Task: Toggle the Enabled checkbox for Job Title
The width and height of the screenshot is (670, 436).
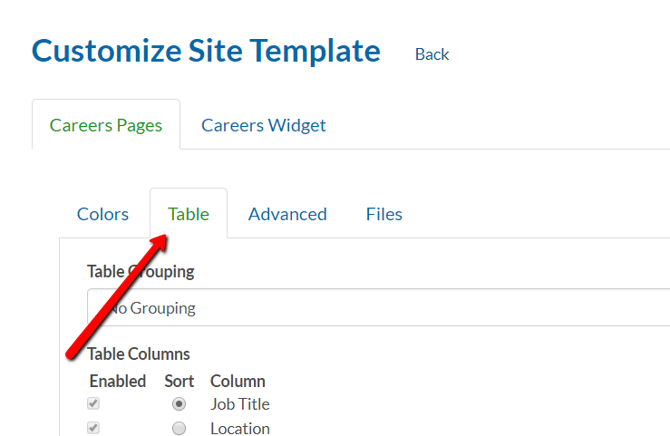Action: click(x=94, y=404)
